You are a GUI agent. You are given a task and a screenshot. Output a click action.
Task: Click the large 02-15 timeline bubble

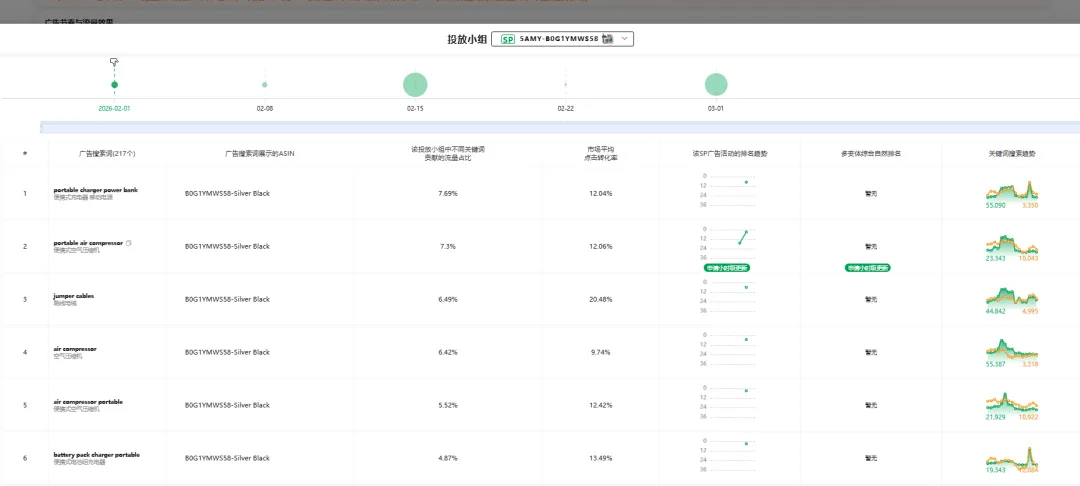point(415,85)
